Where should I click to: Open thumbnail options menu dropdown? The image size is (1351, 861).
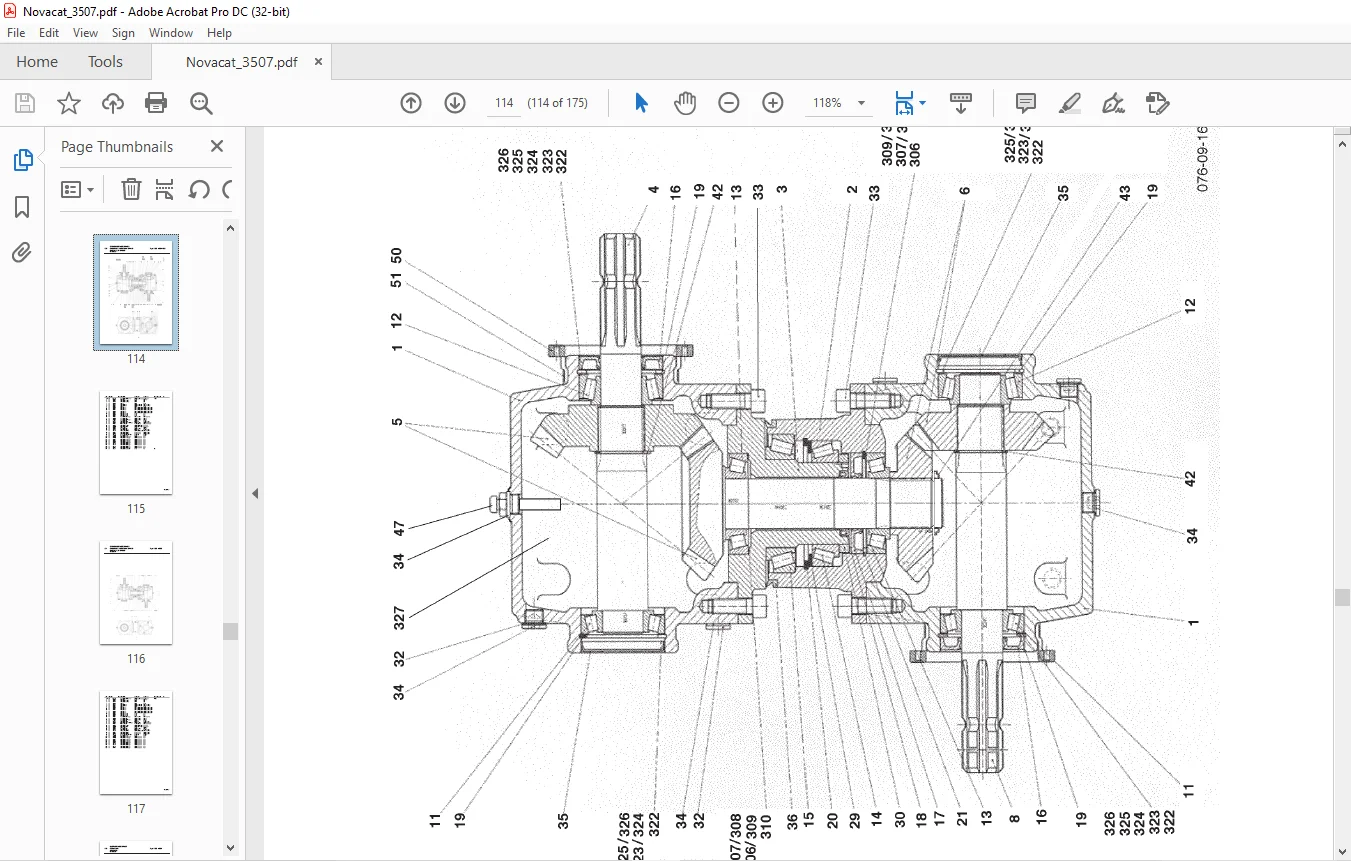click(78, 189)
